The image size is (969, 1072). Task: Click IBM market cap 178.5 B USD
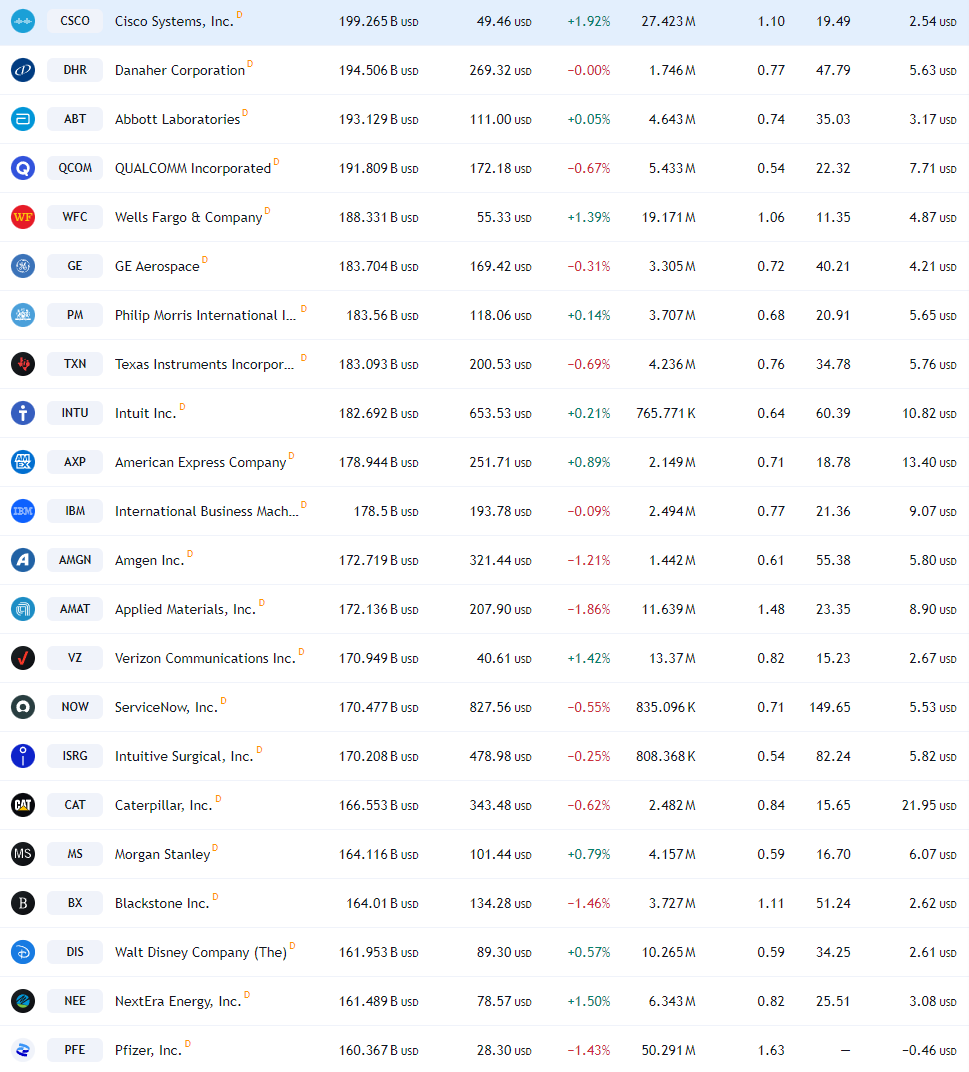point(386,511)
